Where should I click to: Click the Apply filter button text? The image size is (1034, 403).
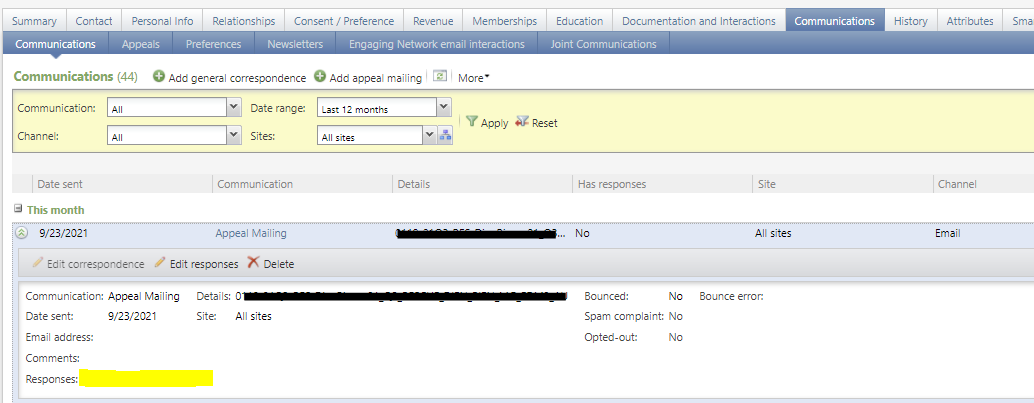[x=494, y=123]
